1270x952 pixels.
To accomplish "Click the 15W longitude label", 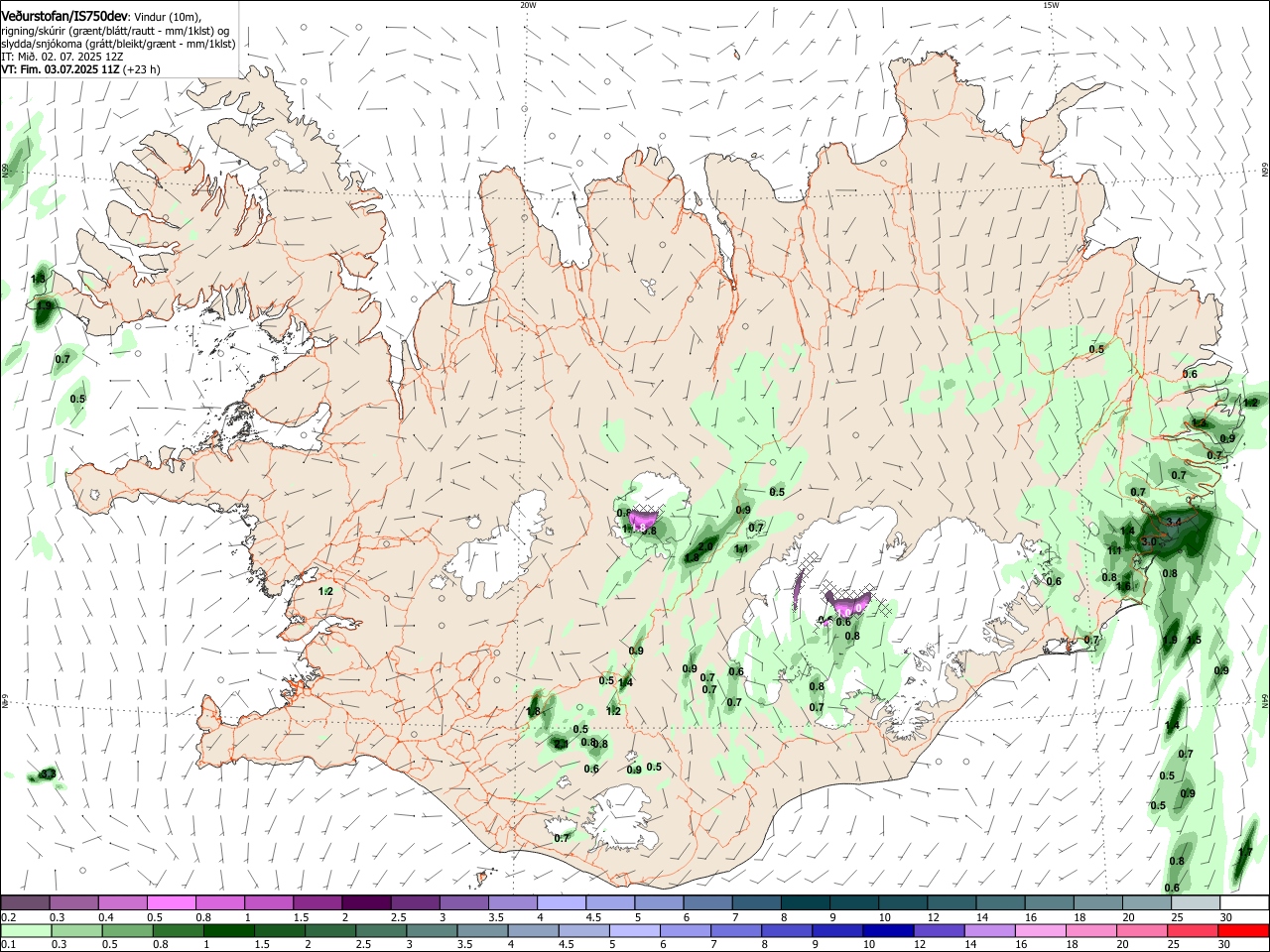I will click(x=1051, y=5).
